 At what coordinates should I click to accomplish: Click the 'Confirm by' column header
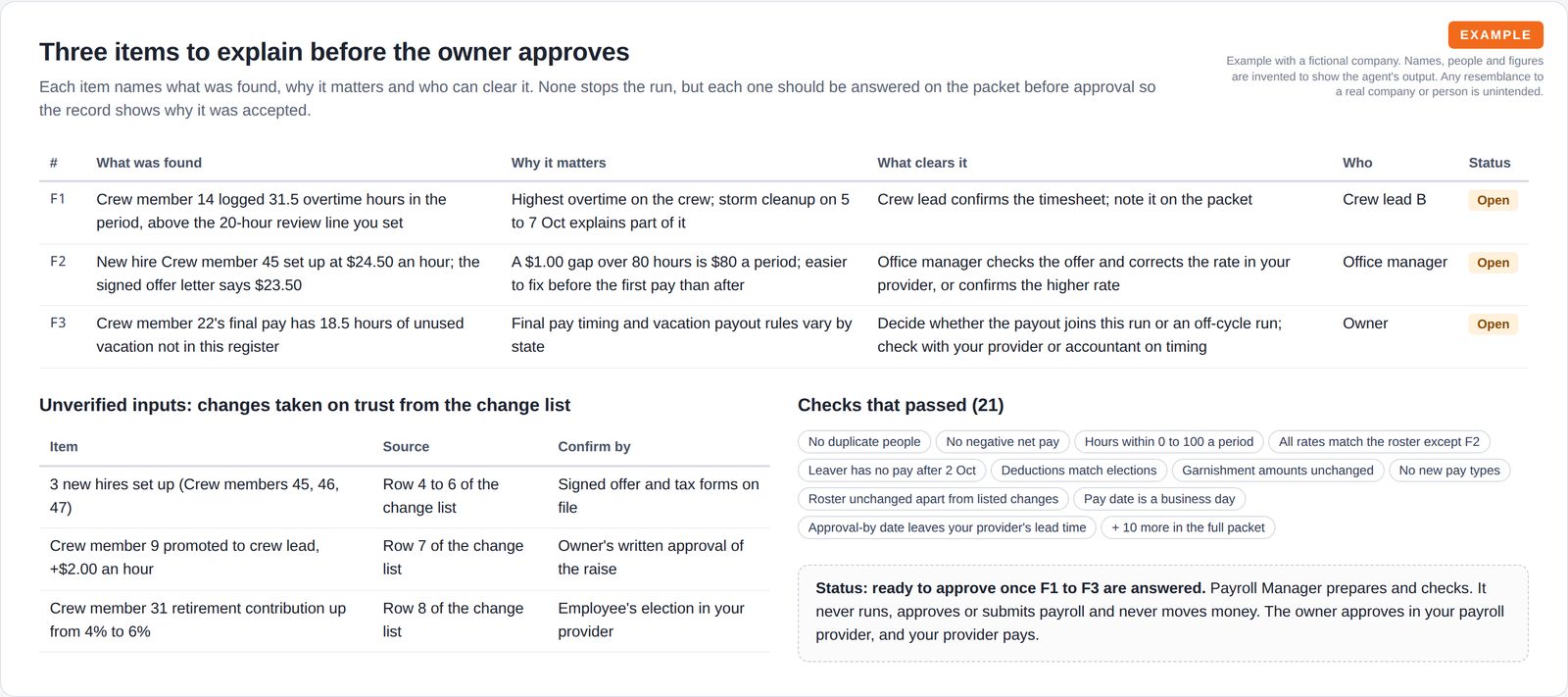click(594, 447)
